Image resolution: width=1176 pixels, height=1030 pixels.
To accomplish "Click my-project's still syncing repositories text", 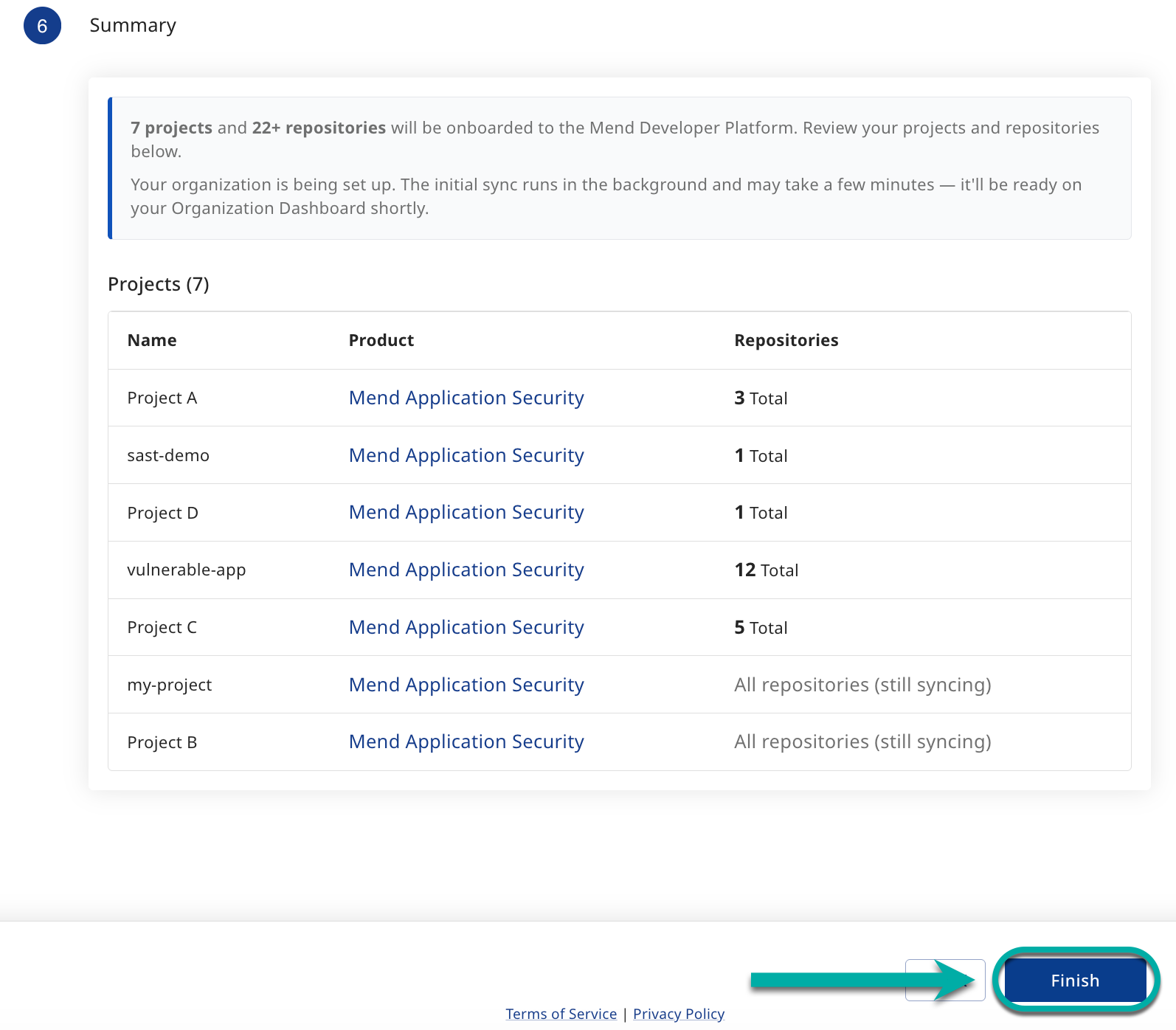I will coord(862,685).
